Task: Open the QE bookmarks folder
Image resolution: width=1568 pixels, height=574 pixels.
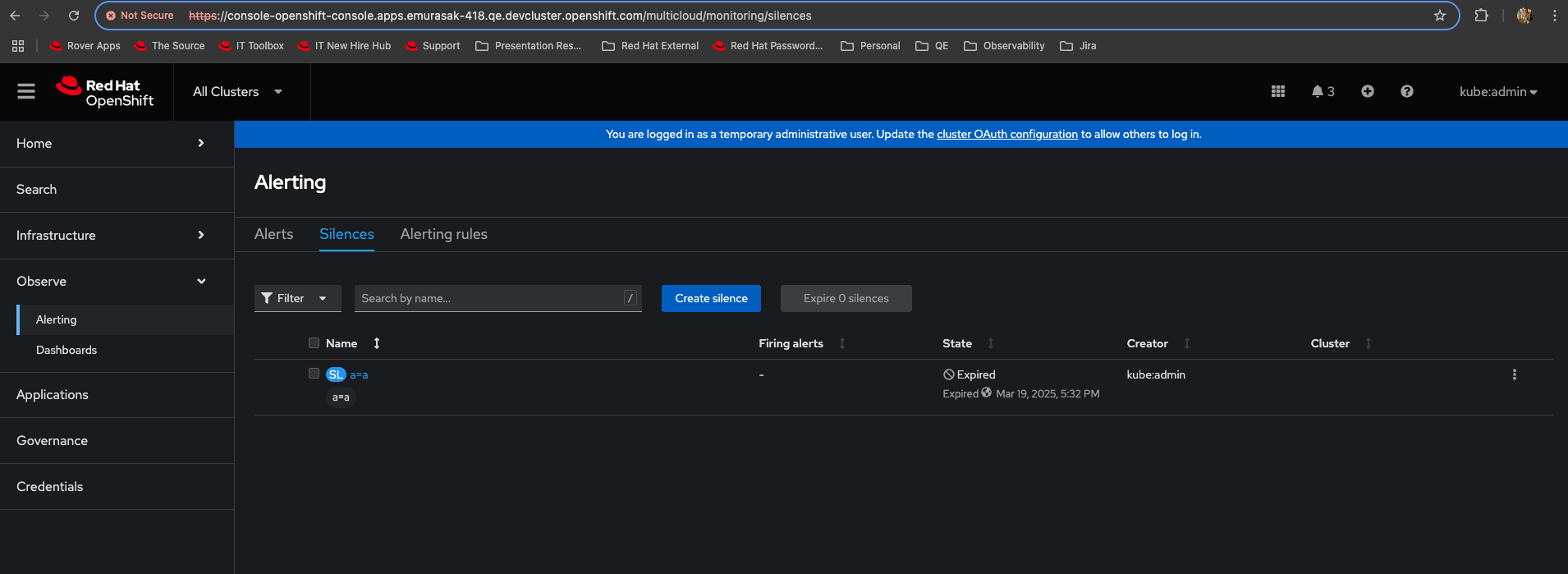Action: click(932, 46)
